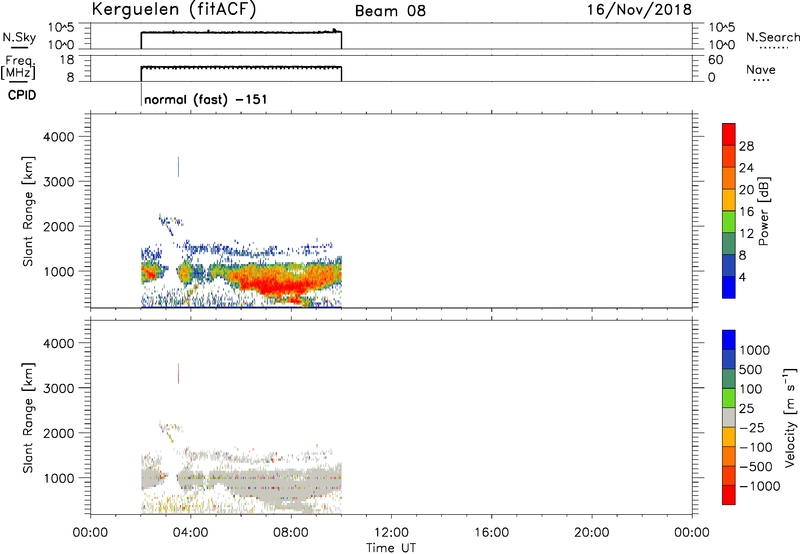
Task: Click the 'N.Search' legend label
Action: pos(773,37)
